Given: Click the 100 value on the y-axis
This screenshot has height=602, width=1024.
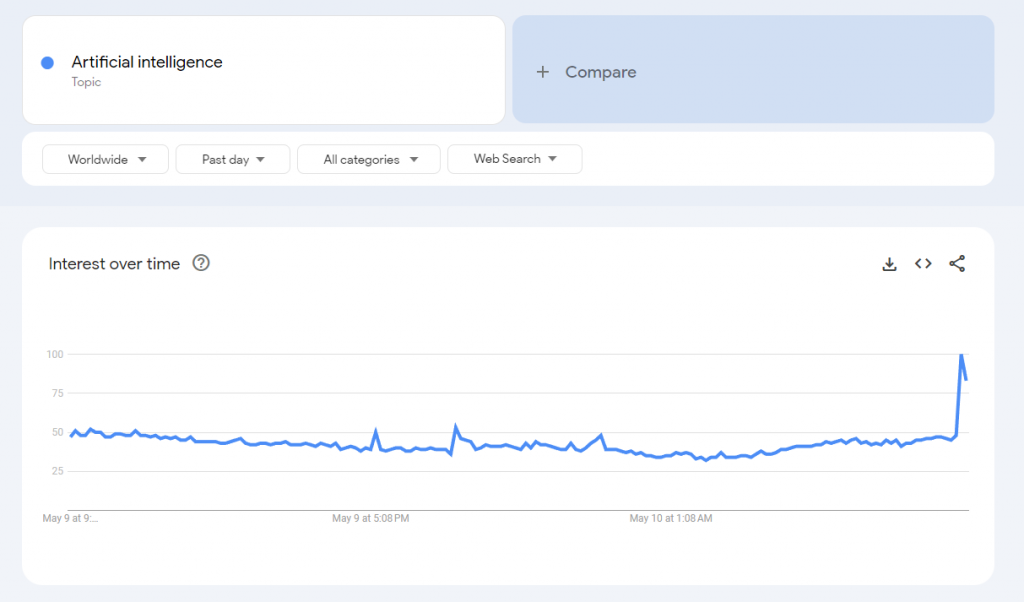Looking at the screenshot, I should click(x=55, y=354).
